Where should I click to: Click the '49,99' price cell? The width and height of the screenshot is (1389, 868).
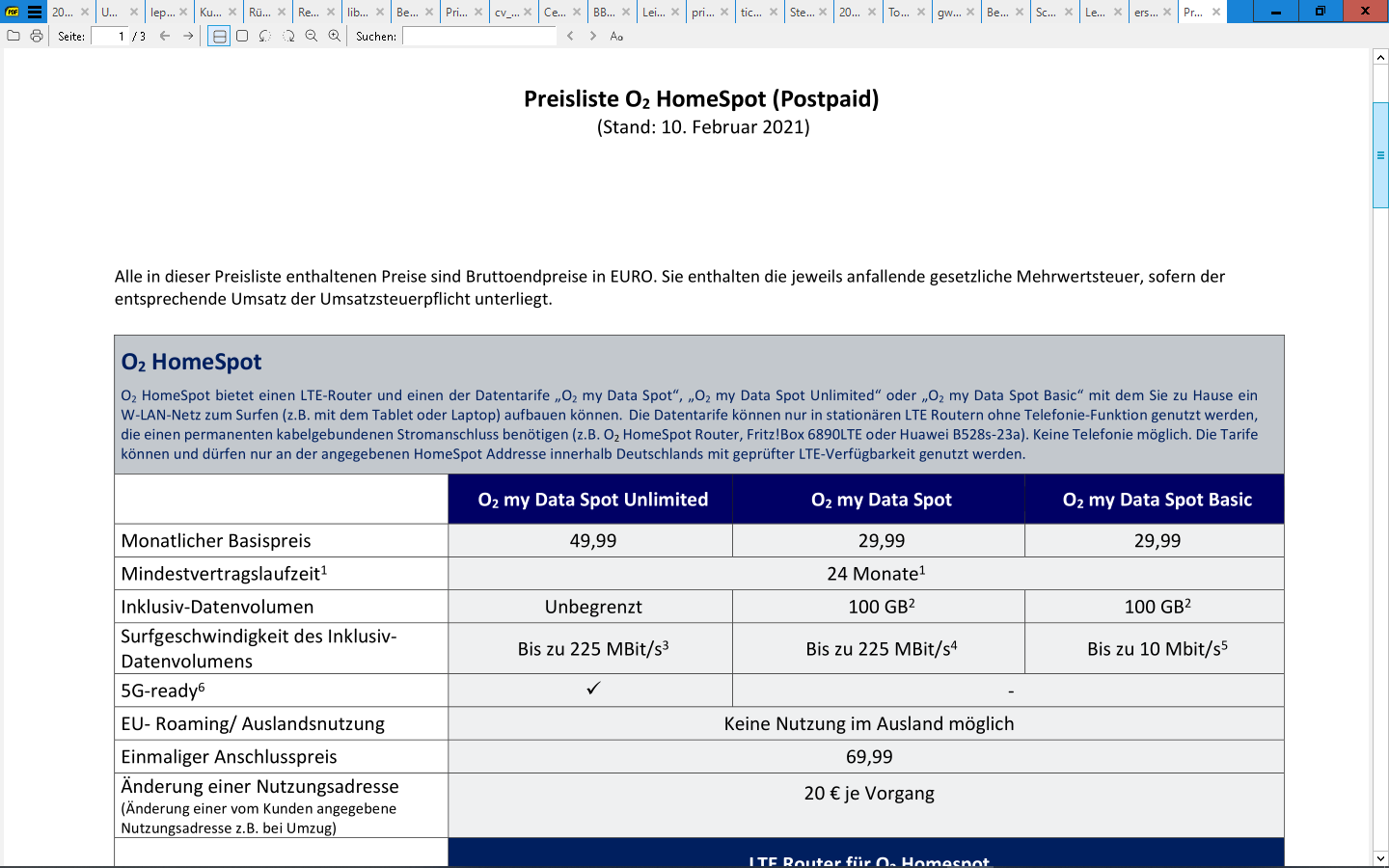(x=590, y=541)
